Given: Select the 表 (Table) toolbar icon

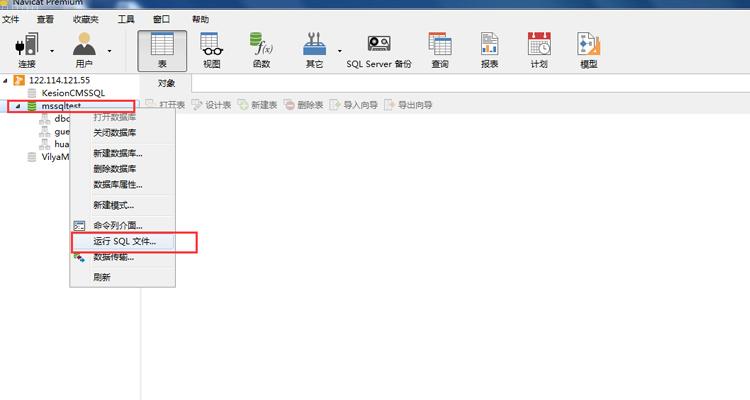Looking at the screenshot, I should [x=161, y=48].
